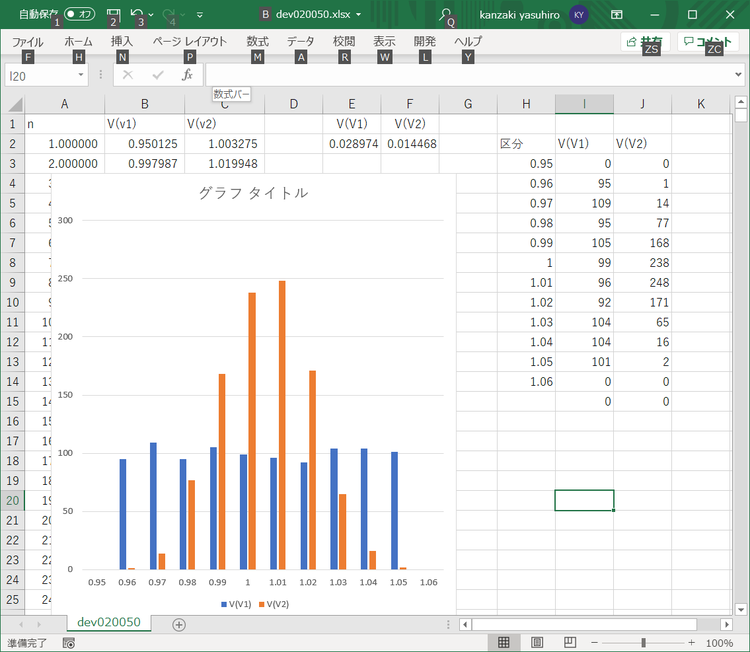Viewport: 750px width, 652px height.
Task: Click the Save icon in title bar
Action: (x=113, y=14)
